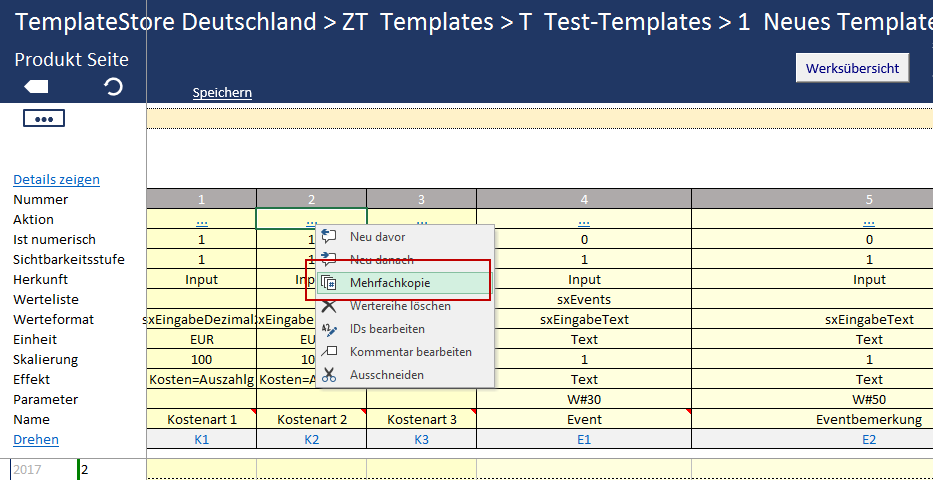Click the Kommentar bearbeiten icon
This screenshot has height=480, width=933.
point(330,352)
